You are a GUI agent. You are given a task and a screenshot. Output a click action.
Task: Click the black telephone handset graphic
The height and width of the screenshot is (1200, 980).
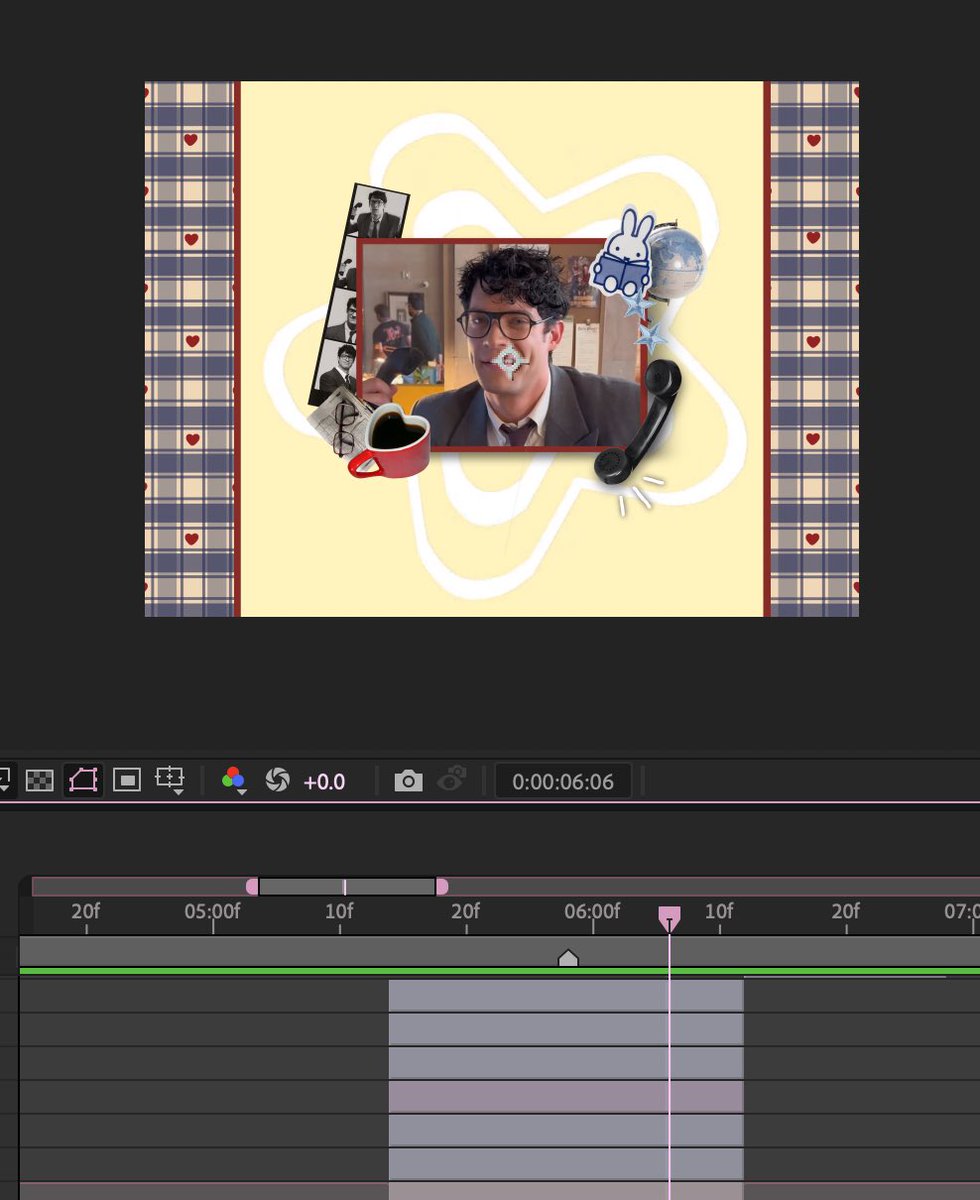pos(640,421)
